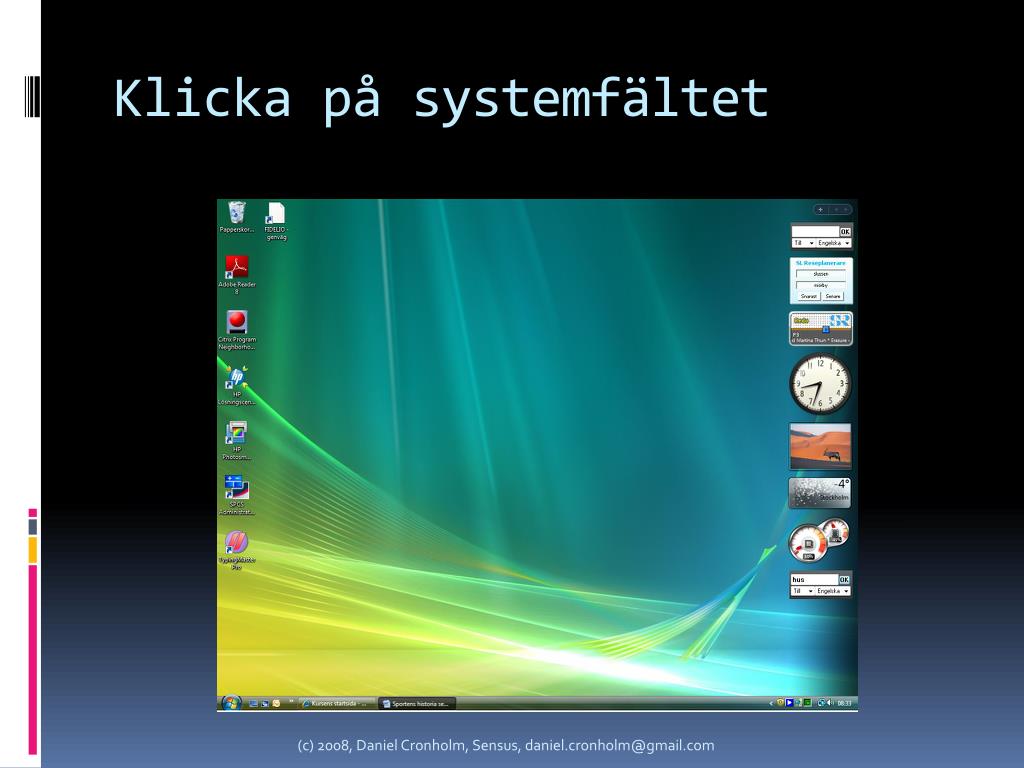Click the Show desktop quick launch icon
The height and width of the screenshot is (768, 1024).
pyautogui.click(x=253, y=703)
